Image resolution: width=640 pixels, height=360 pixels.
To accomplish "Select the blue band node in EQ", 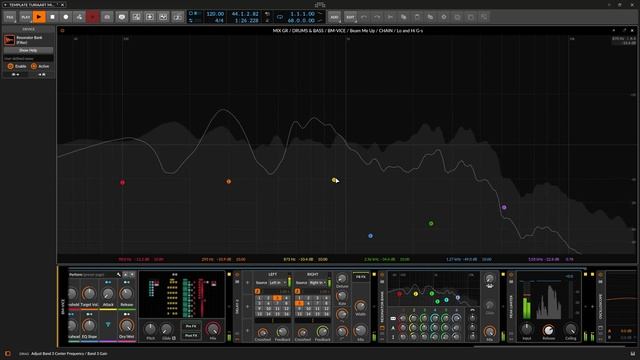I will 370,236.
